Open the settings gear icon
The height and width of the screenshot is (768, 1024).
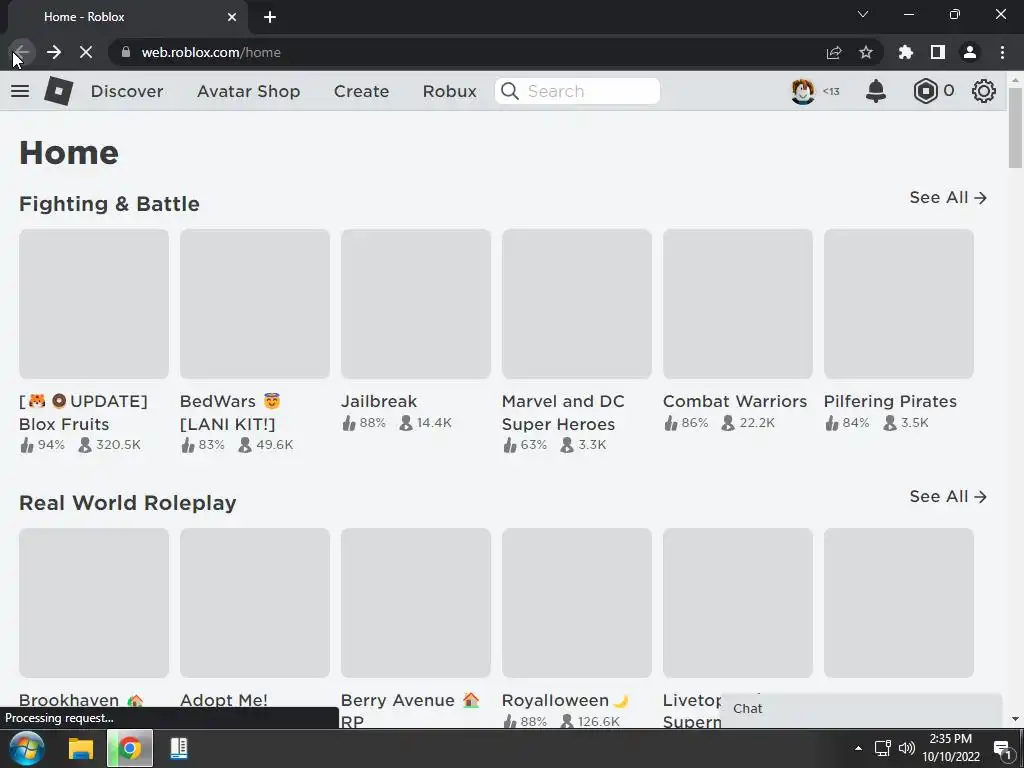click(984, 91)
